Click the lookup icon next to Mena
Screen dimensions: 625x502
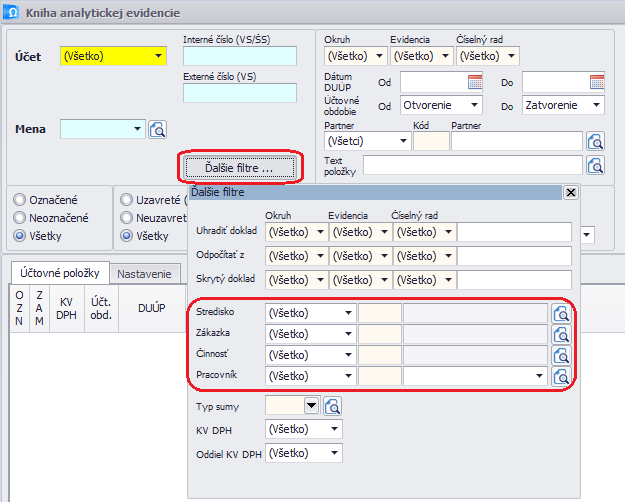point(158,129)
